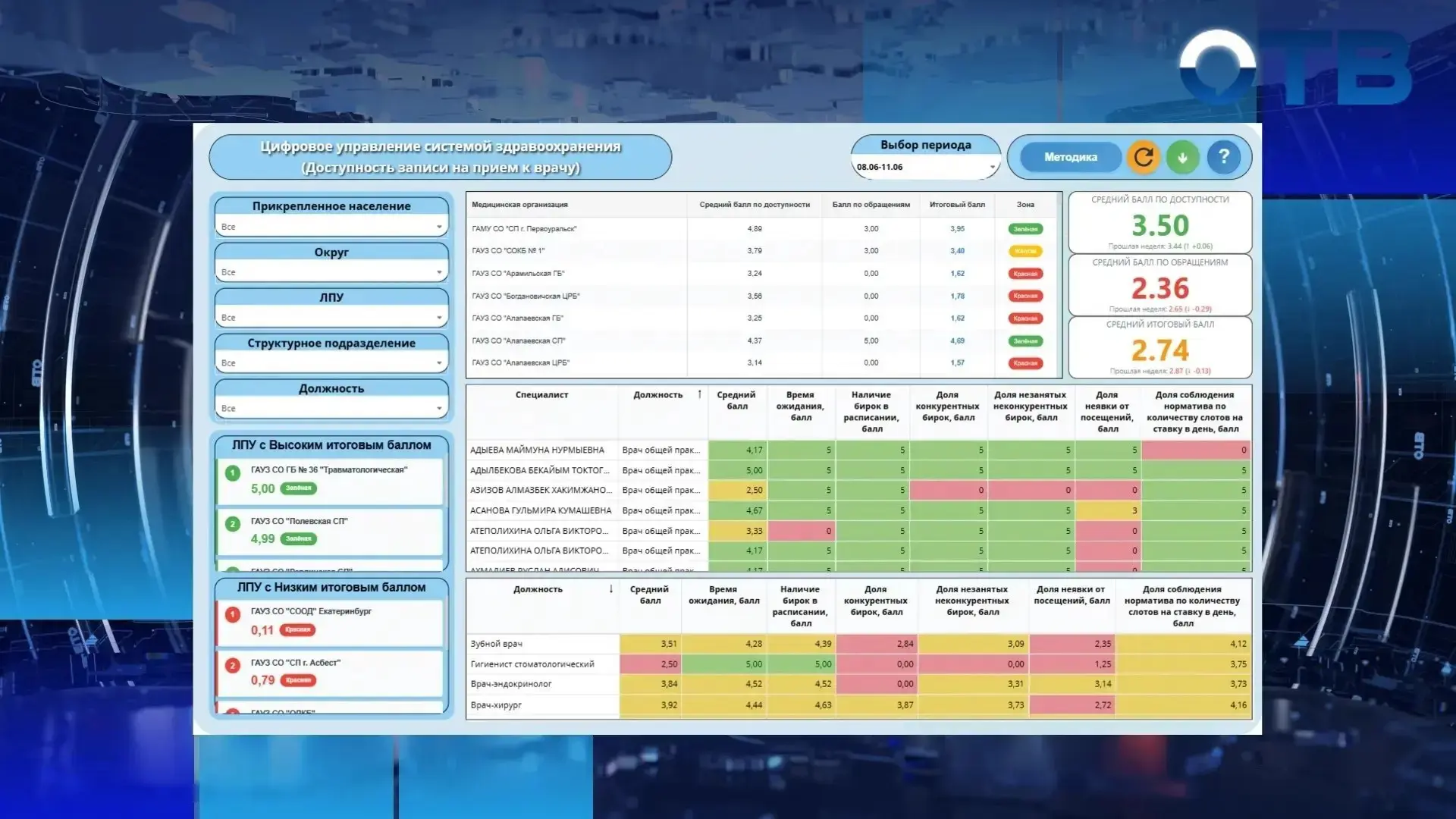The height and width of the screenshot is (819, 1456).
Task: Sort specialists table by Должность arrow
Action: coord(699,394)
